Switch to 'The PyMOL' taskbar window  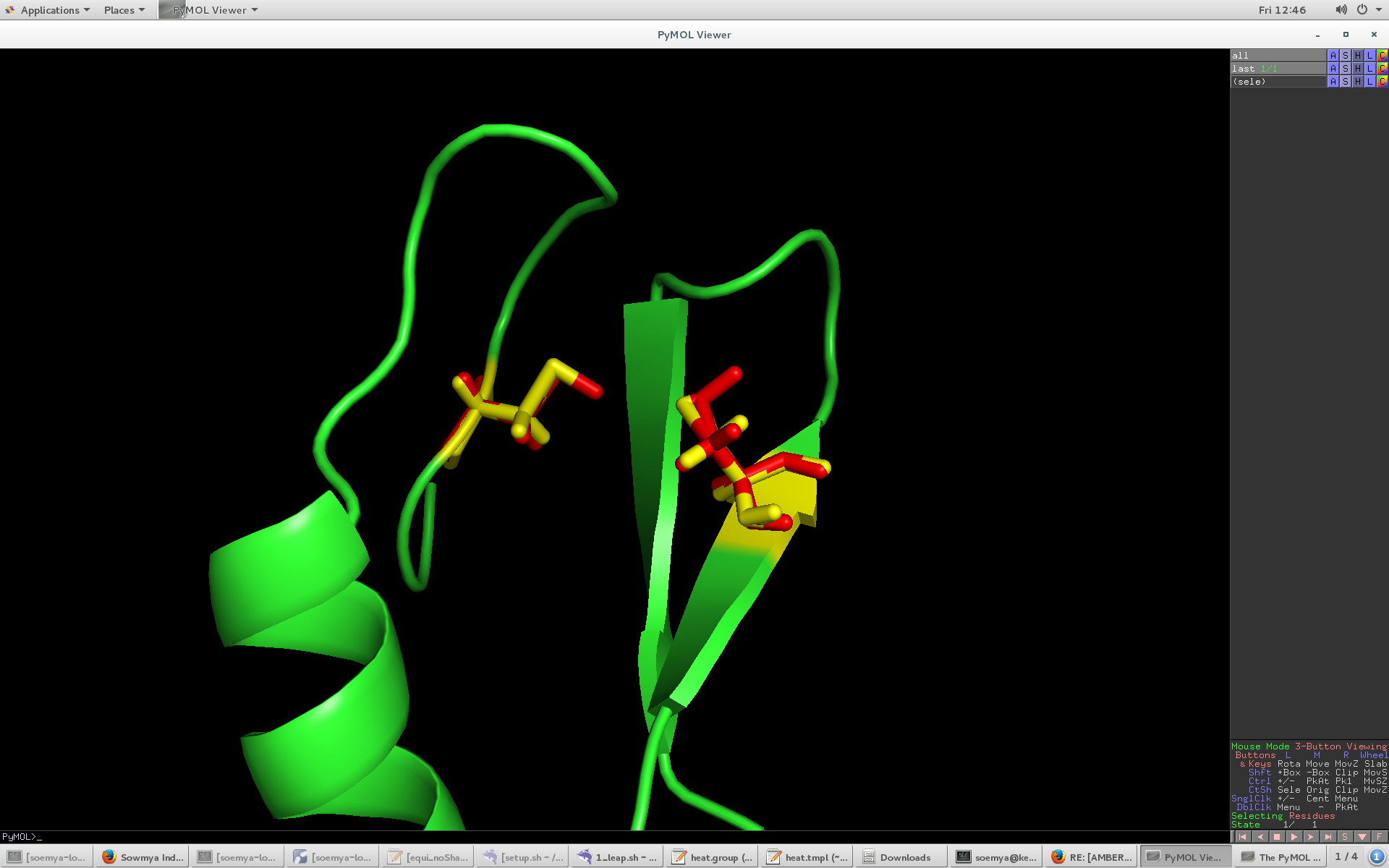1280,857
